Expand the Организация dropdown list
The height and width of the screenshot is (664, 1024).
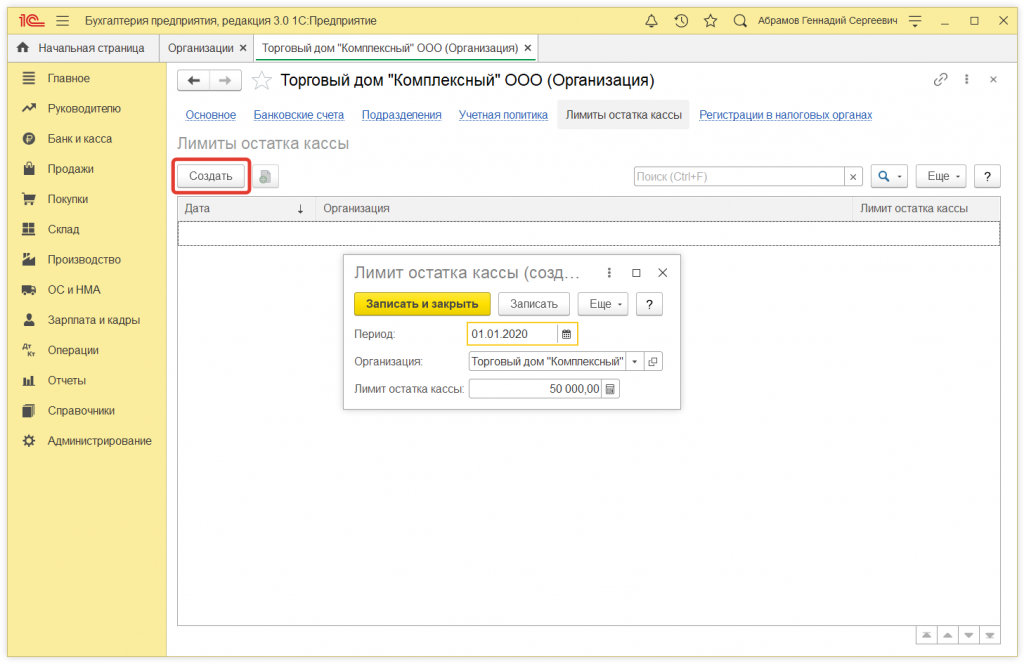636,362
